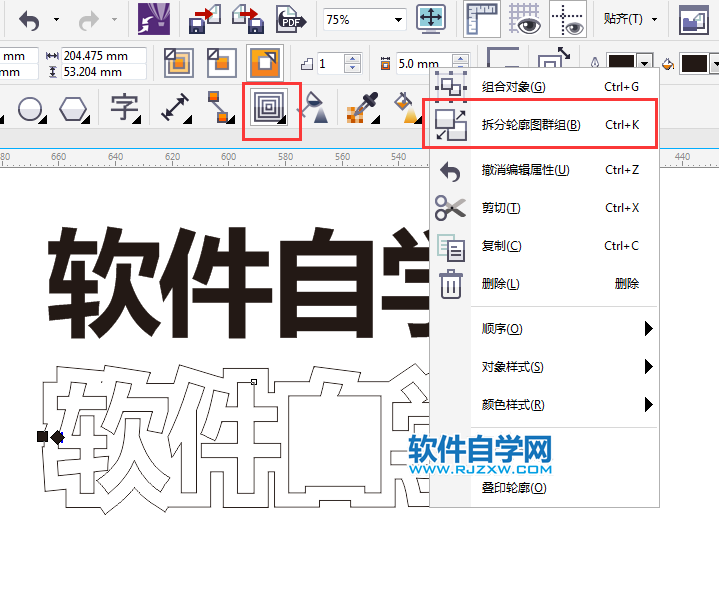Click the Redo arrow icon

(88, 20)
